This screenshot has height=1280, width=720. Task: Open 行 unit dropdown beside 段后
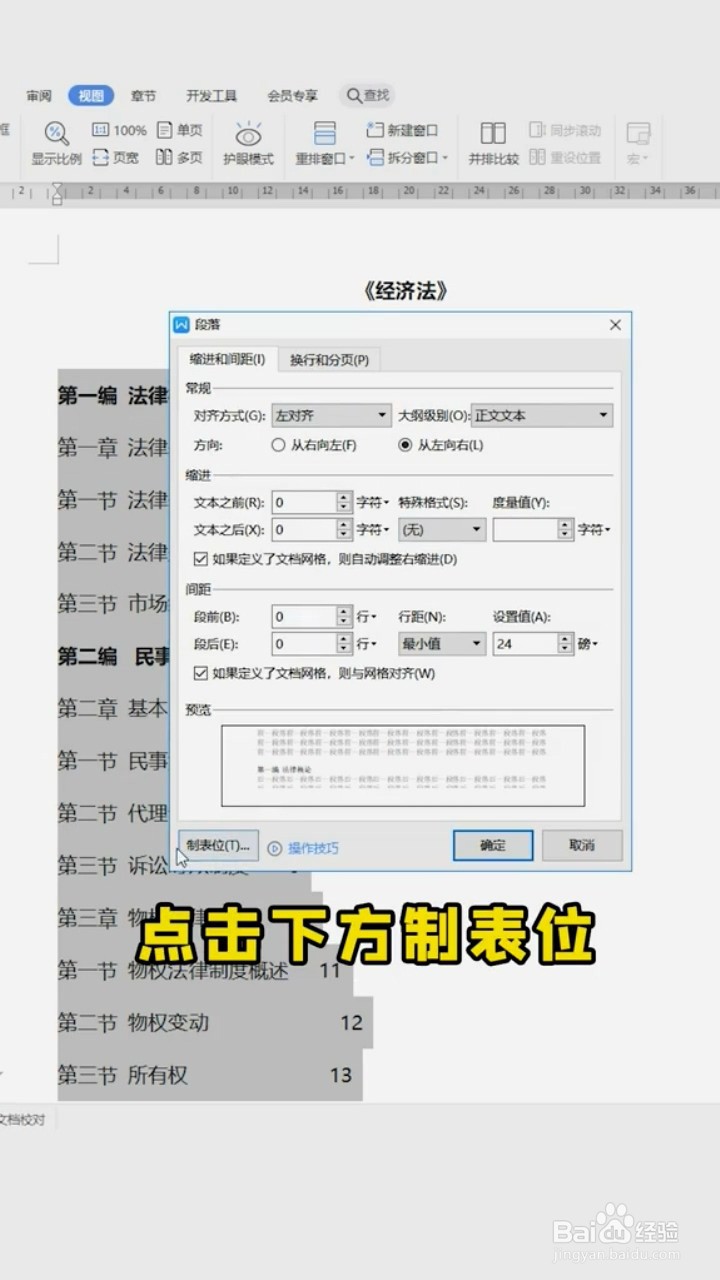367,644
